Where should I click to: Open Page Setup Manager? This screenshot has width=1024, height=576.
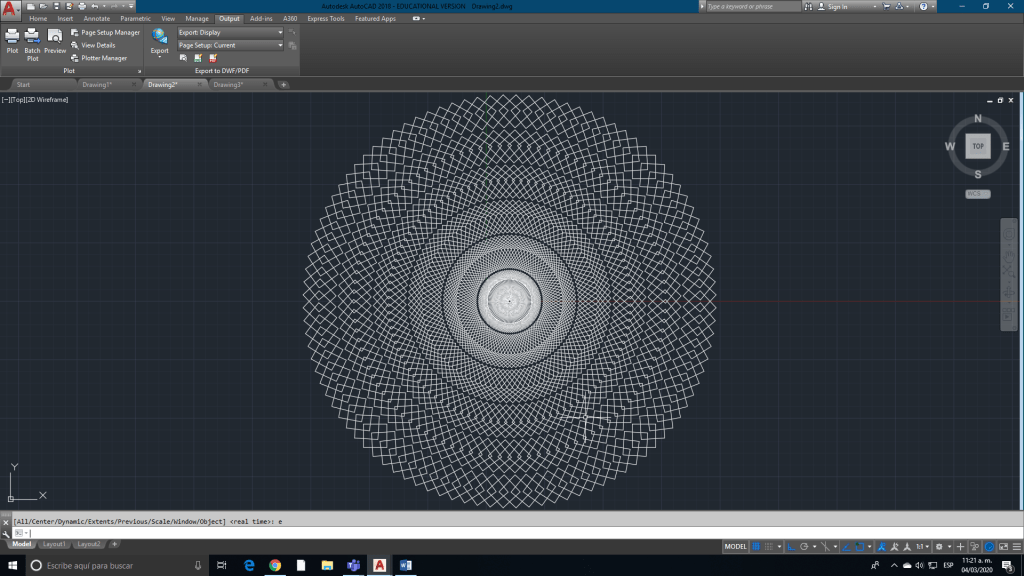tap(110, 32)
